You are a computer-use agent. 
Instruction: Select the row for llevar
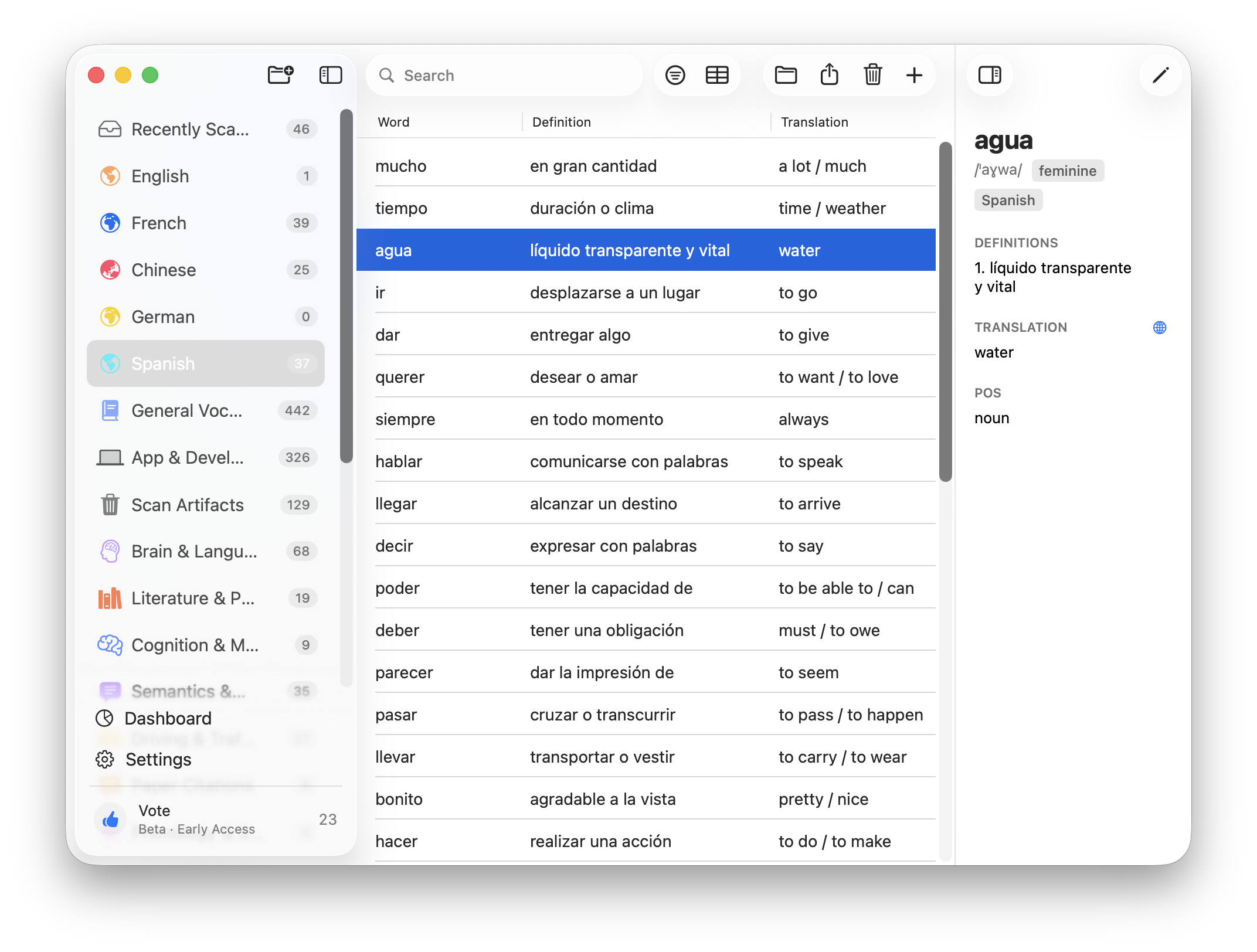point(646,757)
